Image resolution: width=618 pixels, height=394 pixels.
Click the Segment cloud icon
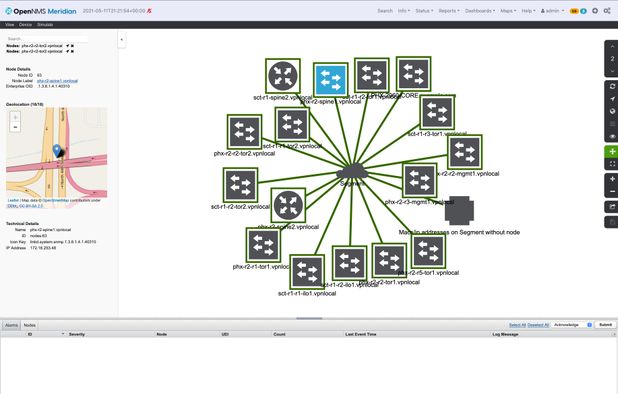click(x=352, y=172)
